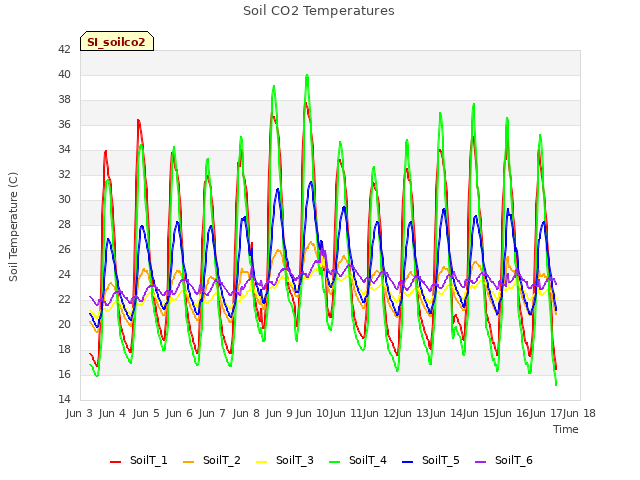The height and width of the screenshot is (480, 640).
Task: Click the 42 y-axis tick label
Action: click(x=64, y=49)
